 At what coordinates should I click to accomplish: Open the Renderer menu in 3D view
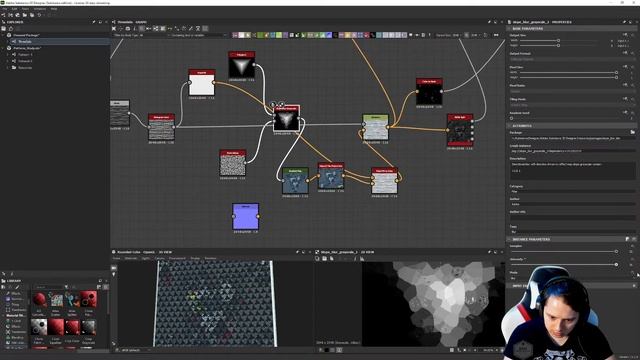[210, 258]
